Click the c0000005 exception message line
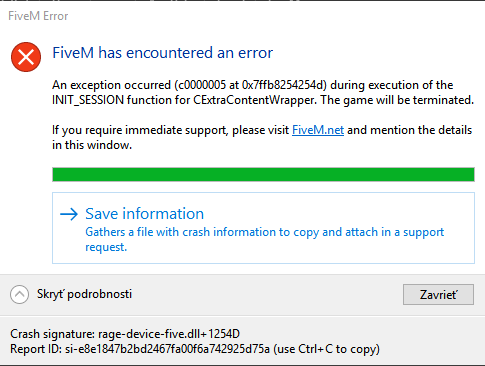Image resolution: width=485 pixels, height=366 pixels. tap(253, 85)
